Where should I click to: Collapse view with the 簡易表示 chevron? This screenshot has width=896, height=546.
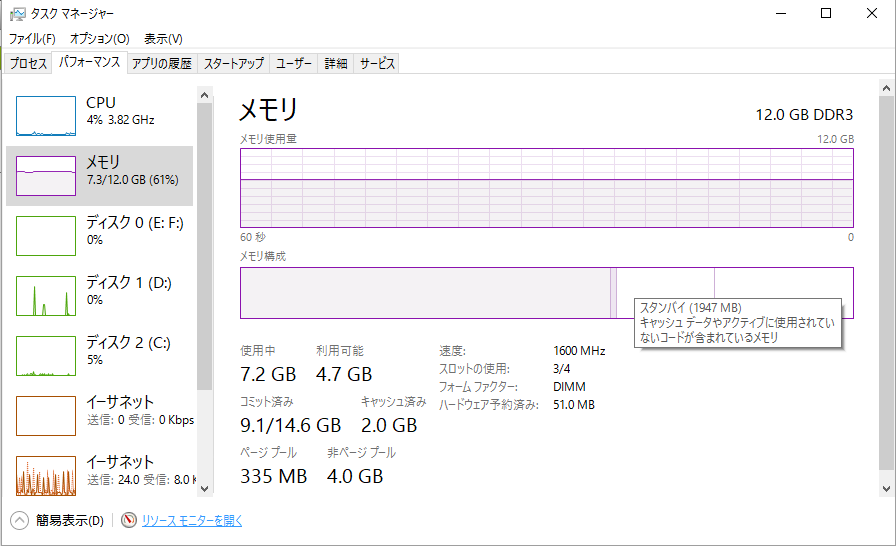coord(19,520)
